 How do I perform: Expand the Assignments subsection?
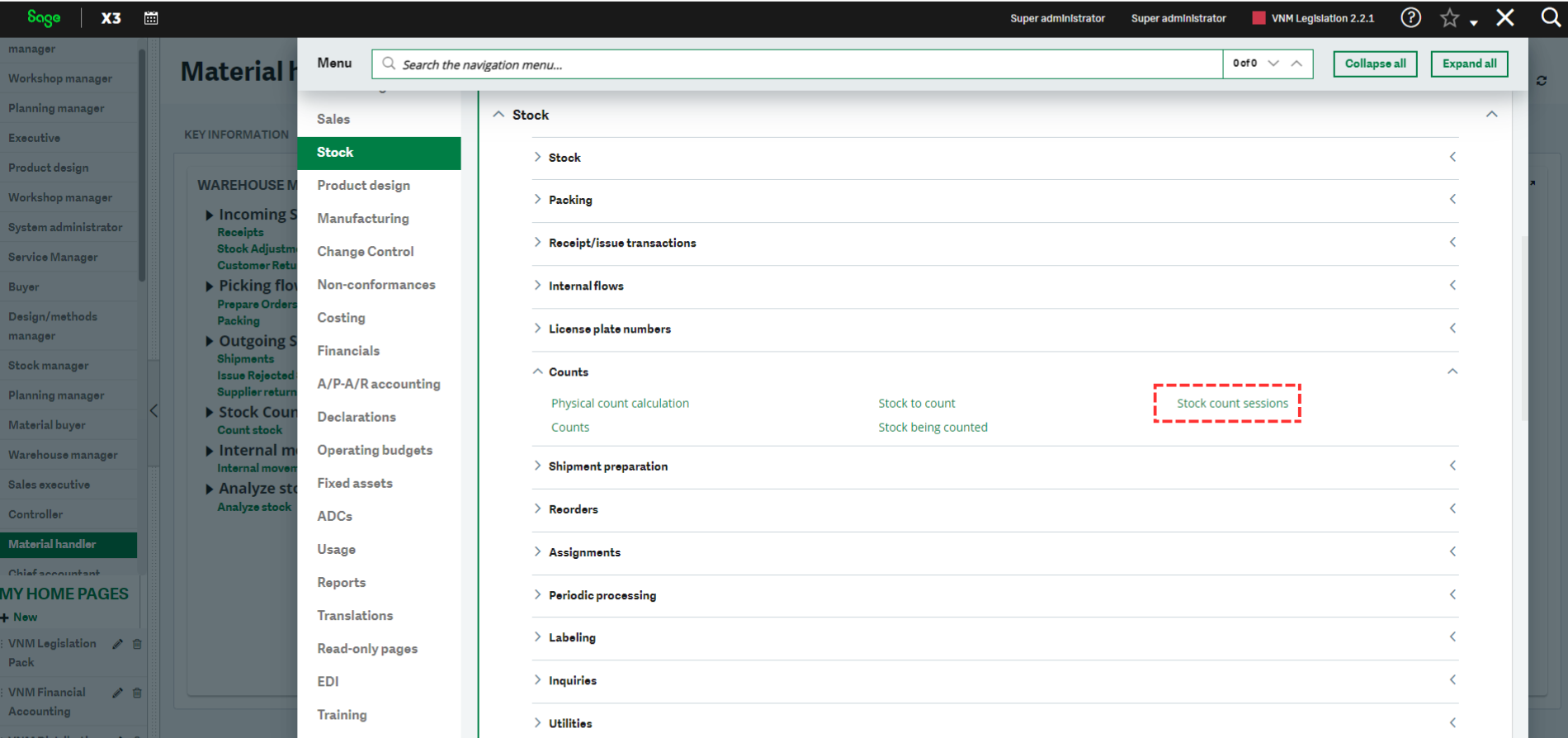[537, 551]
